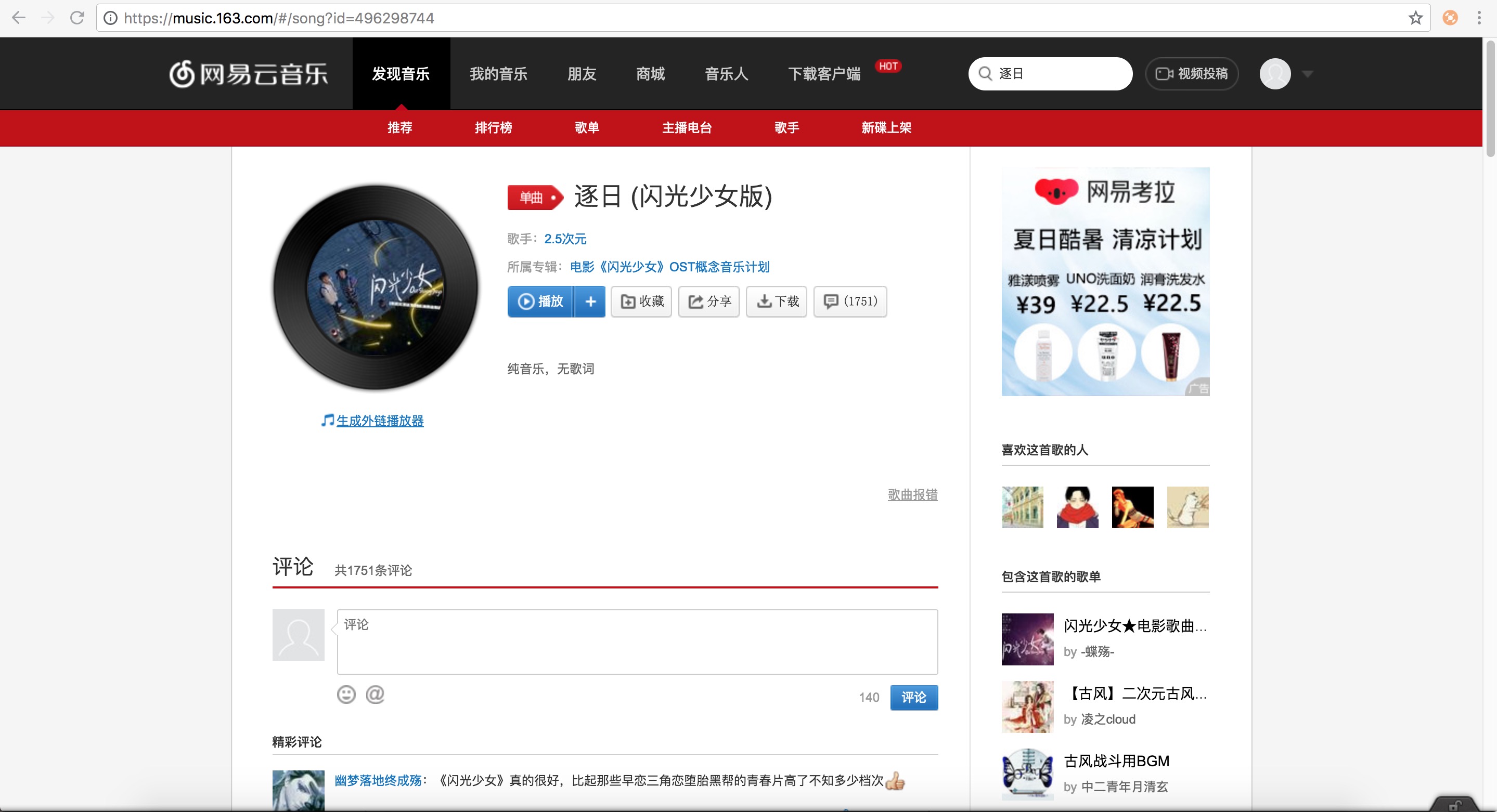Open album 电影《闪光少女》OST概念音乐计划 link
Viewport: 1497px width, 812px height.
(669, 267)
